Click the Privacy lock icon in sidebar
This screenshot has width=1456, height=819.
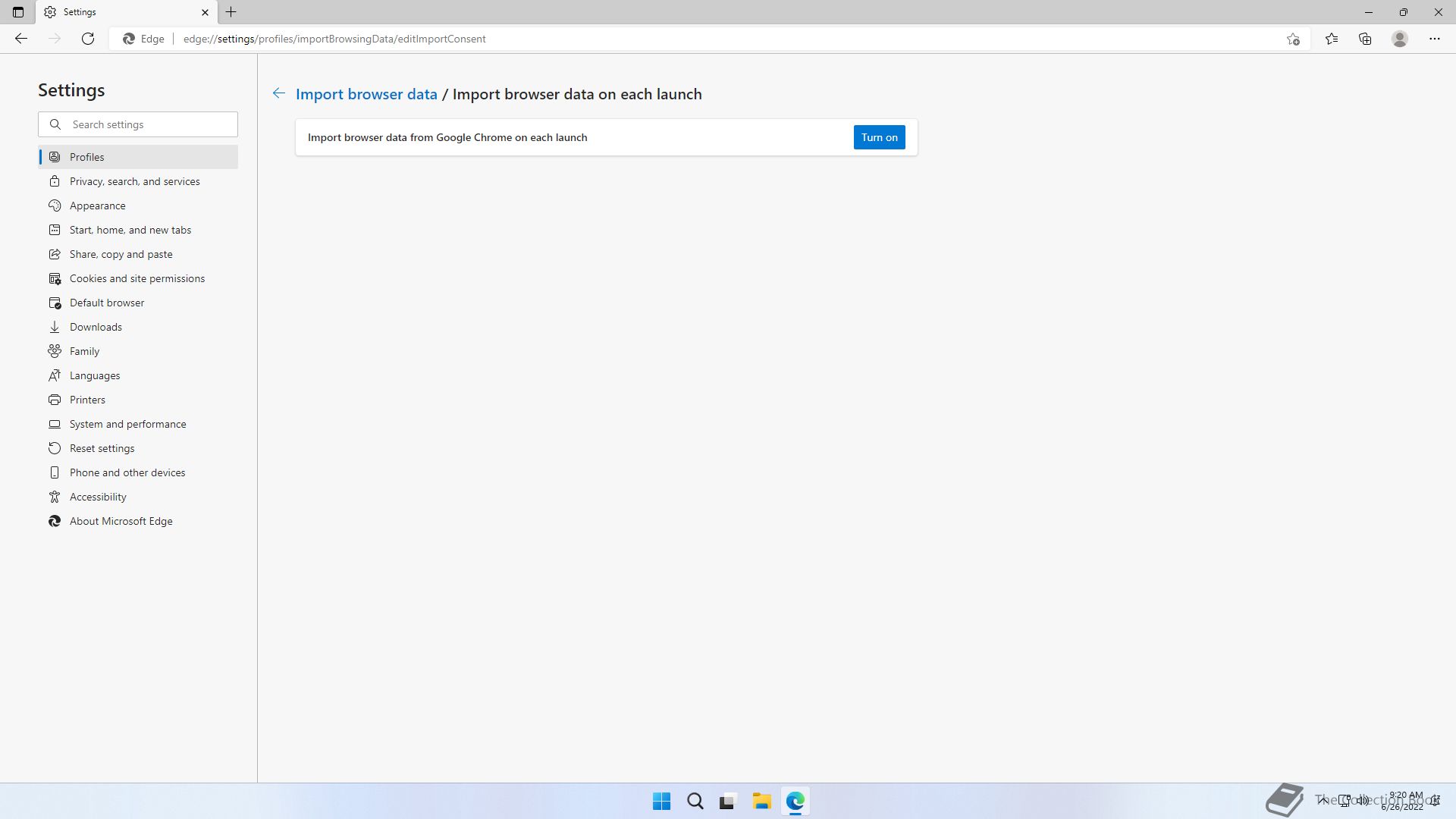(55, 181)
